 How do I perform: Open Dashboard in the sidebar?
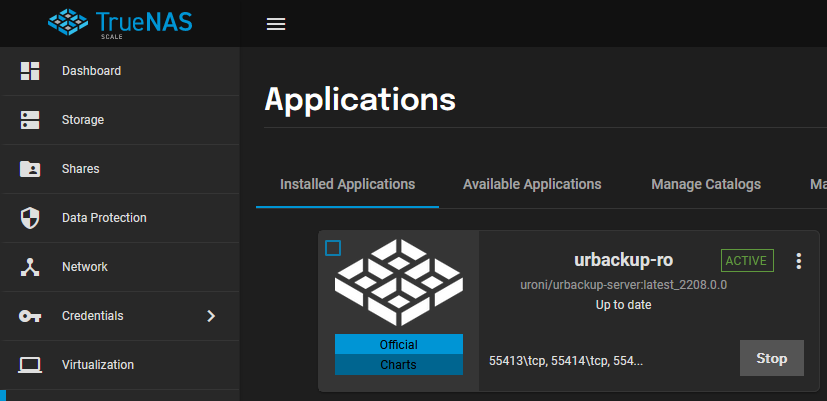click(121, 71)
